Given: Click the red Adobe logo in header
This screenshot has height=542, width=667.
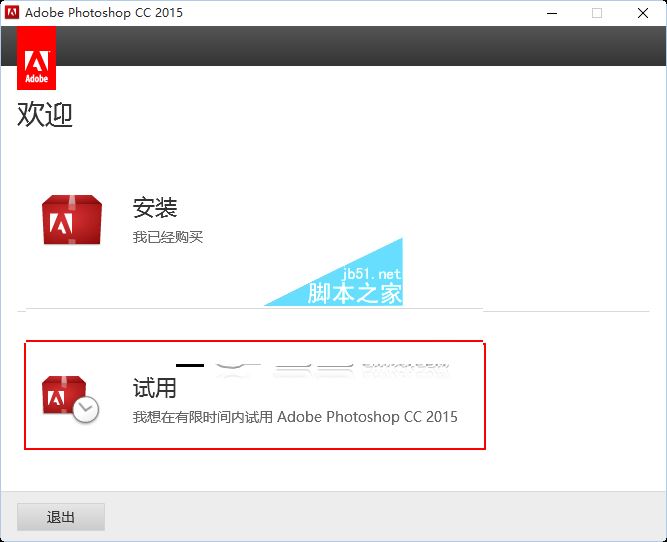Looking at the screenshot, I should [x=36, y=58].
